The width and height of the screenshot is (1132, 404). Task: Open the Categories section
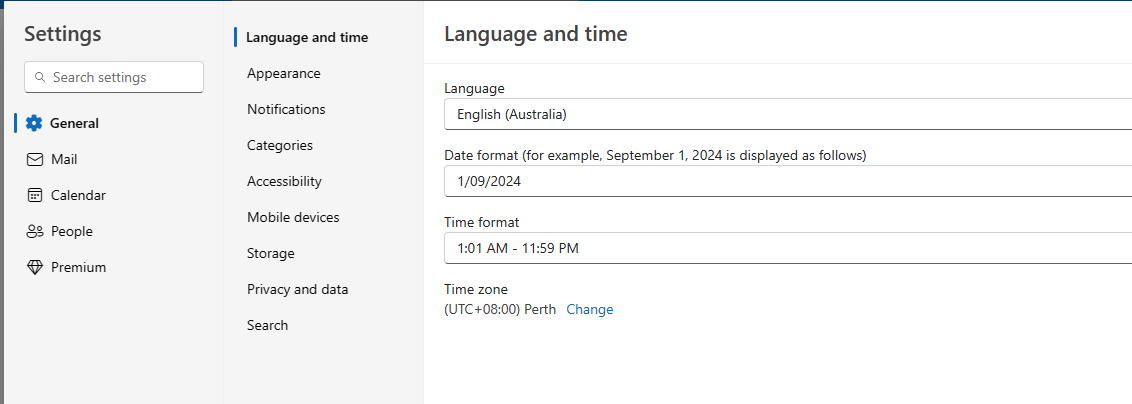[280, 145]
